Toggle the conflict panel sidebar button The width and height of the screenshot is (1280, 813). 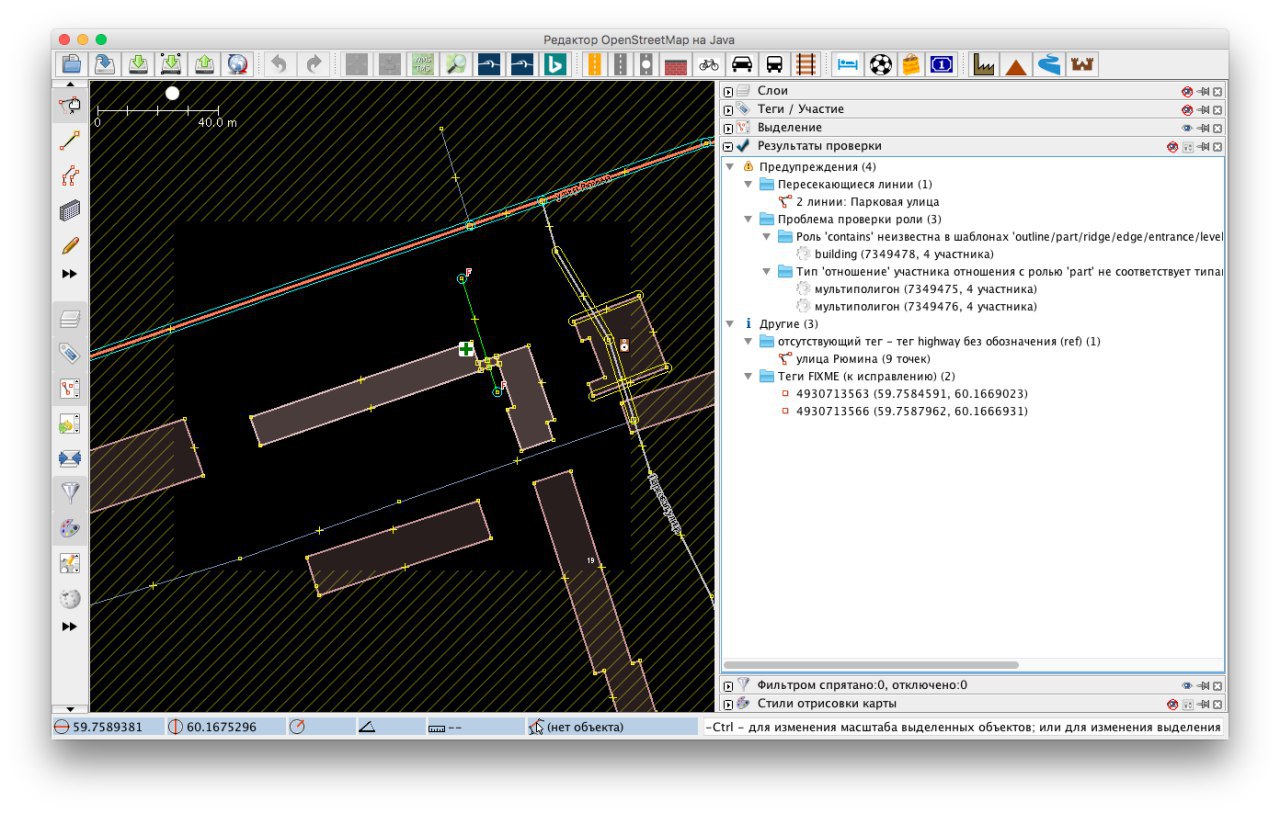click(x=70, y=458)
